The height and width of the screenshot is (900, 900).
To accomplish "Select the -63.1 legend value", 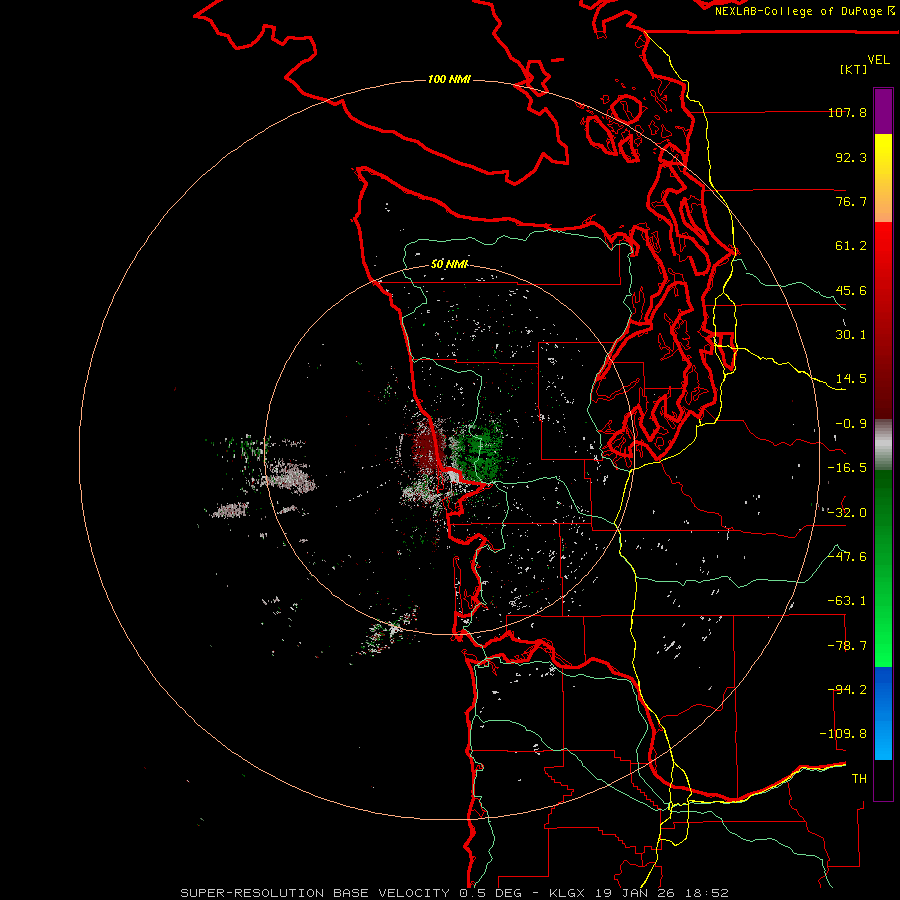I will [x=847, y=601].
